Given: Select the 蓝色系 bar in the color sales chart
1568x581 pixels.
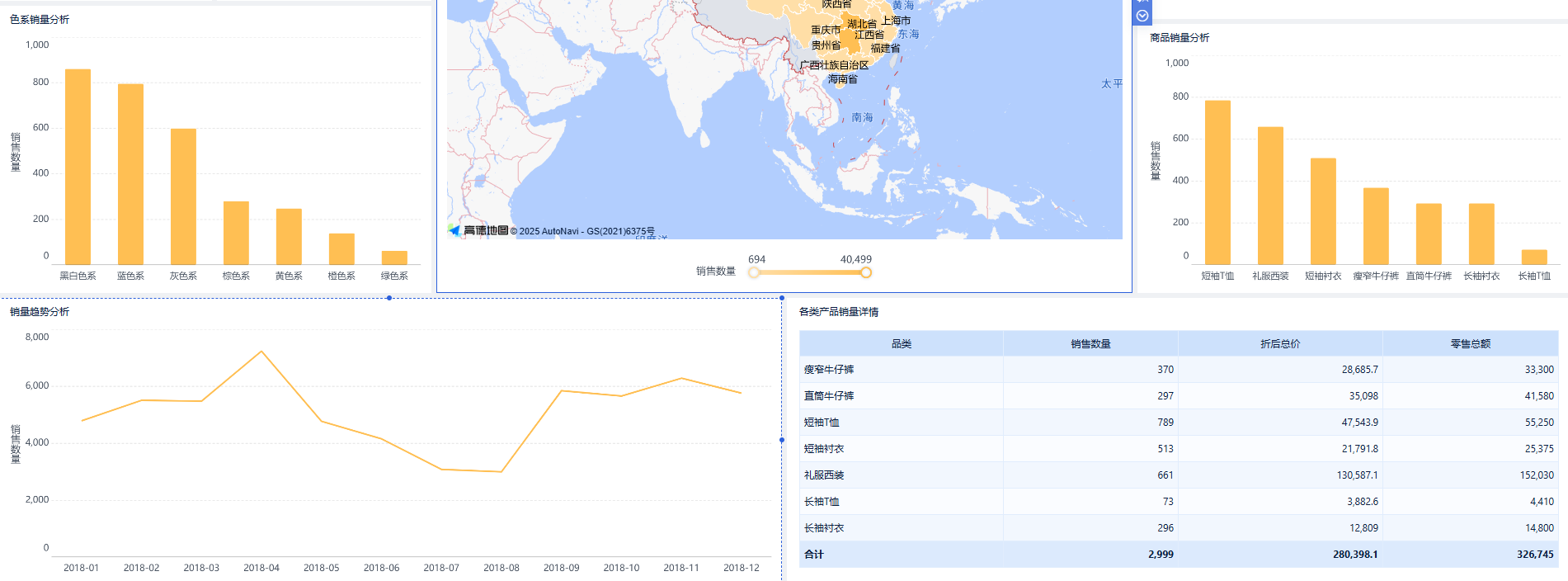Looking at the screenshot, I should pos(130,174).
